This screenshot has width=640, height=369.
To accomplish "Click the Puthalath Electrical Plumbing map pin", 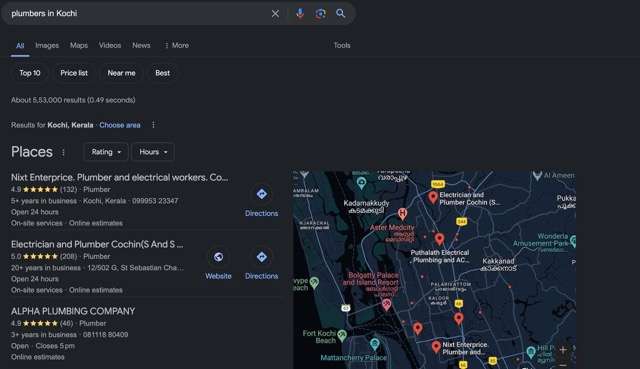I will click(439, 239).
